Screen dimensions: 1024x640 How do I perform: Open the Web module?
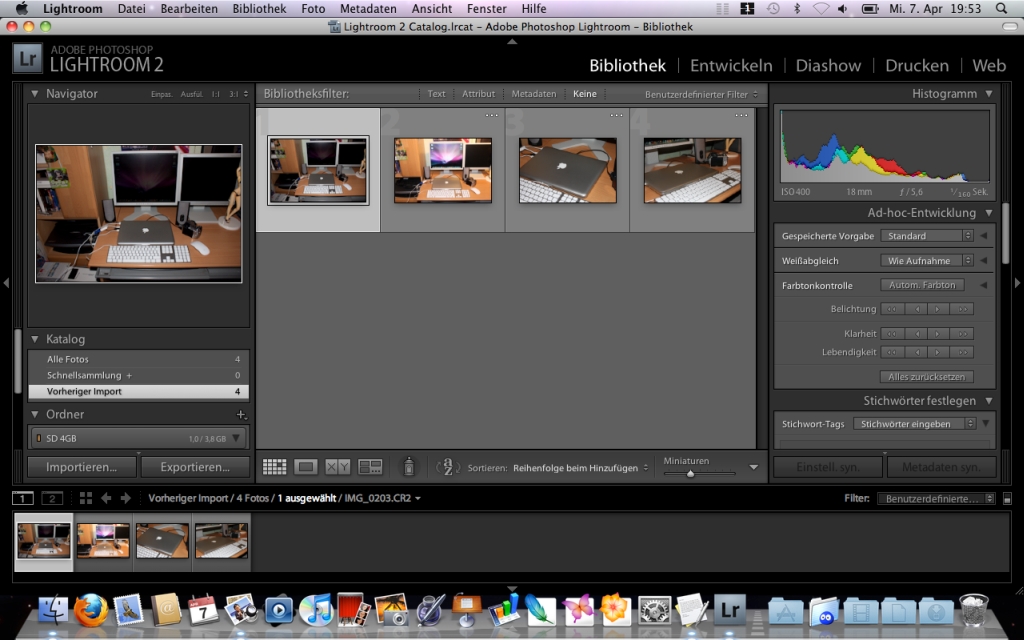tap(989, 65)
